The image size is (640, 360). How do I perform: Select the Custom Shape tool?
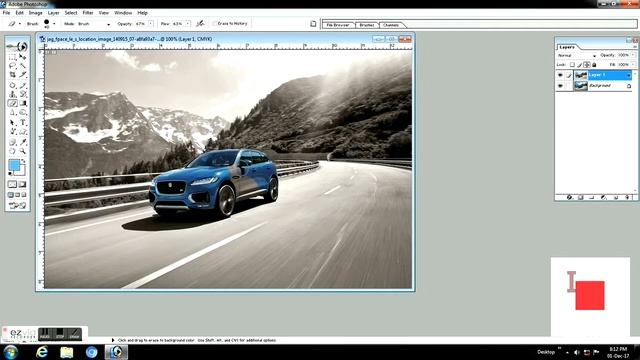pos(23,132)
